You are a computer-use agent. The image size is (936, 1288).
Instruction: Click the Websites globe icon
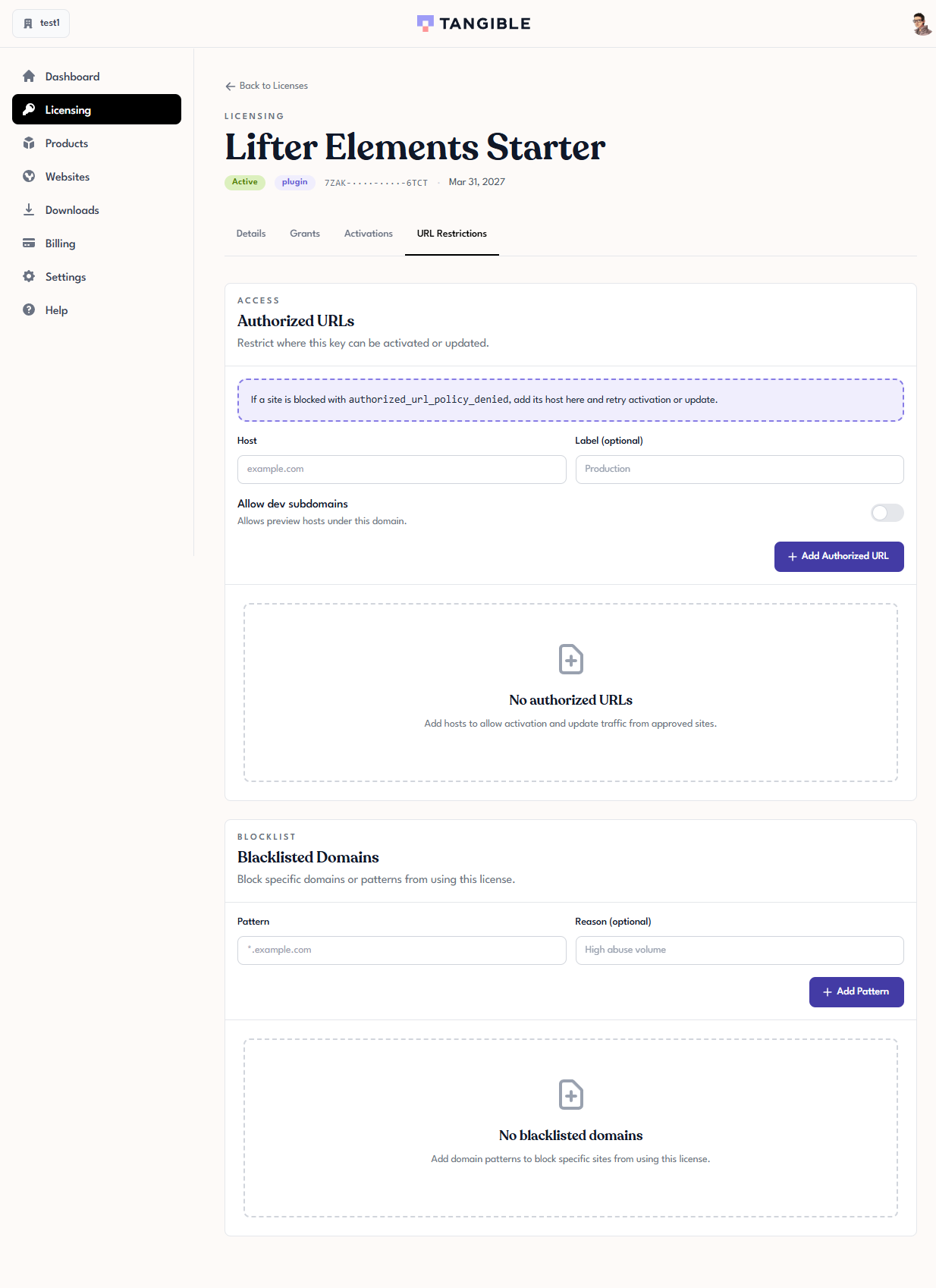[x=29, y=176]
